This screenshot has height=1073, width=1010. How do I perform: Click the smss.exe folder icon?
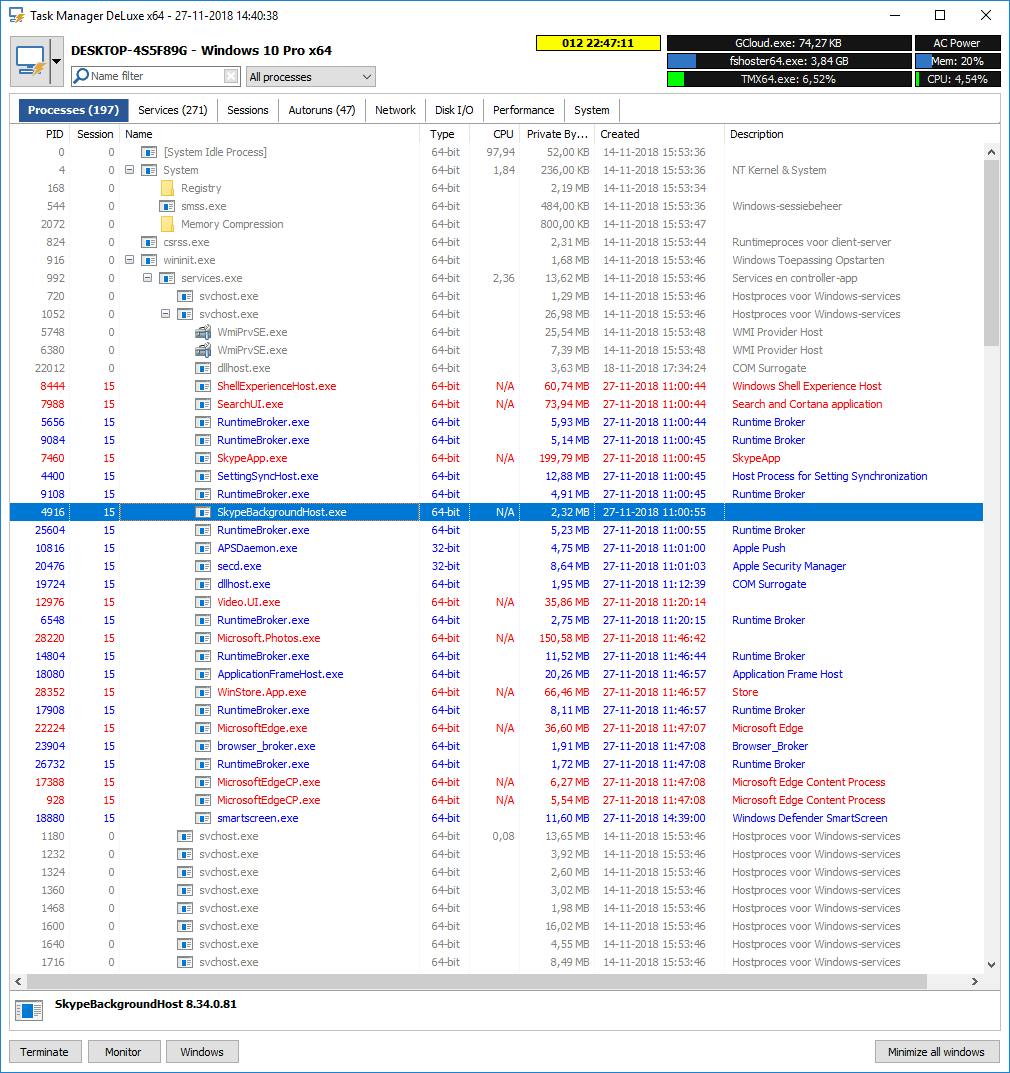[x=167, y=206]
